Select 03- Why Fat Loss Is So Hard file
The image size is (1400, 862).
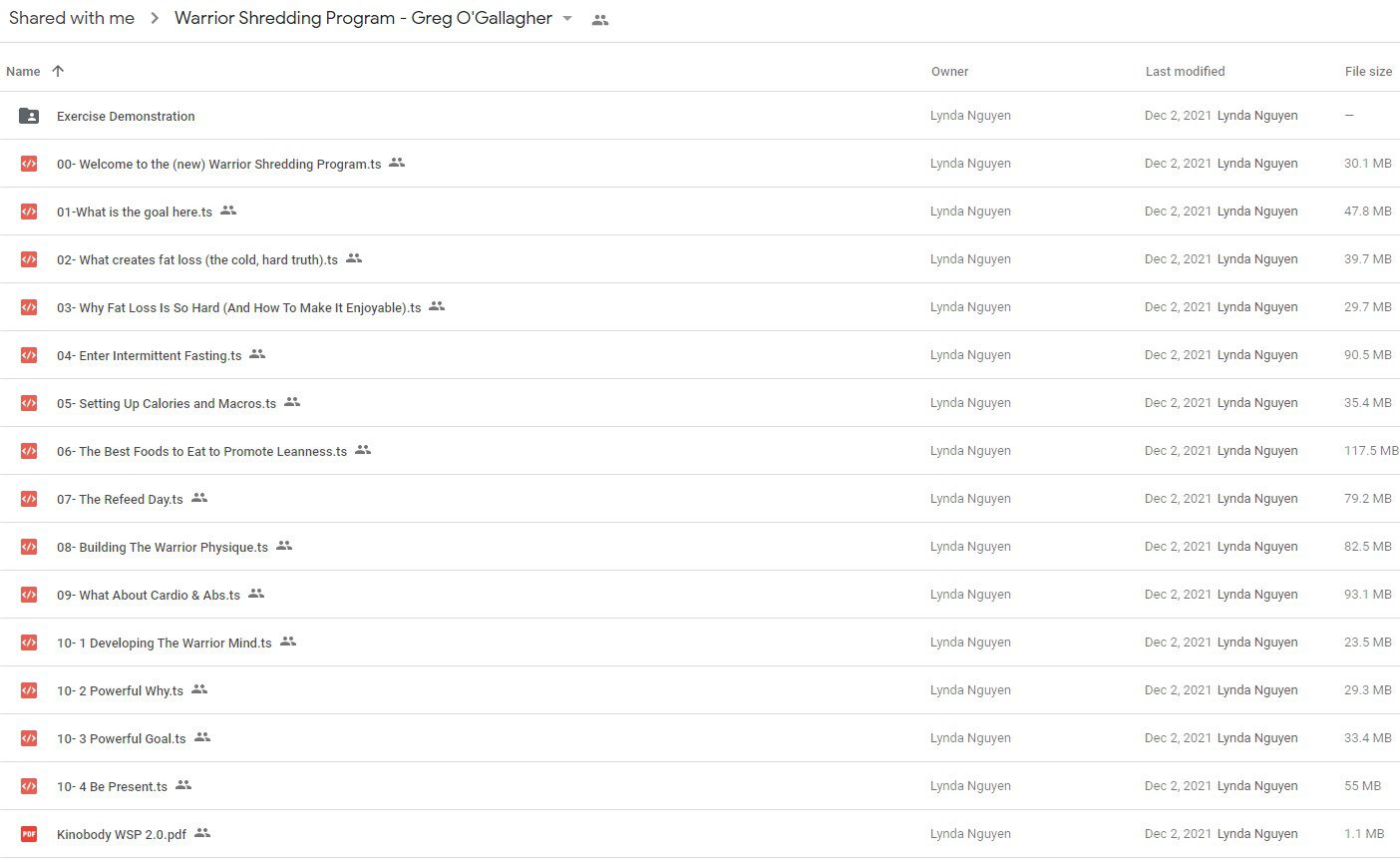coord(239,308)
